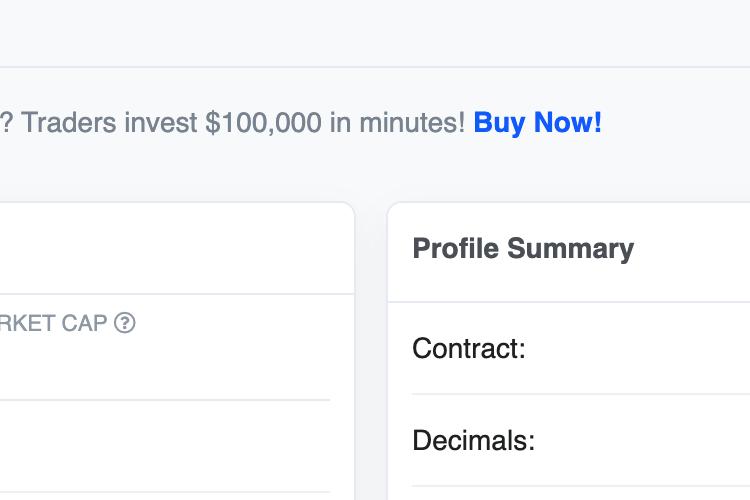Click the word Profile in the card title
Image resolution: width=750 pixels, height=500 pixels.
point(455,248)
